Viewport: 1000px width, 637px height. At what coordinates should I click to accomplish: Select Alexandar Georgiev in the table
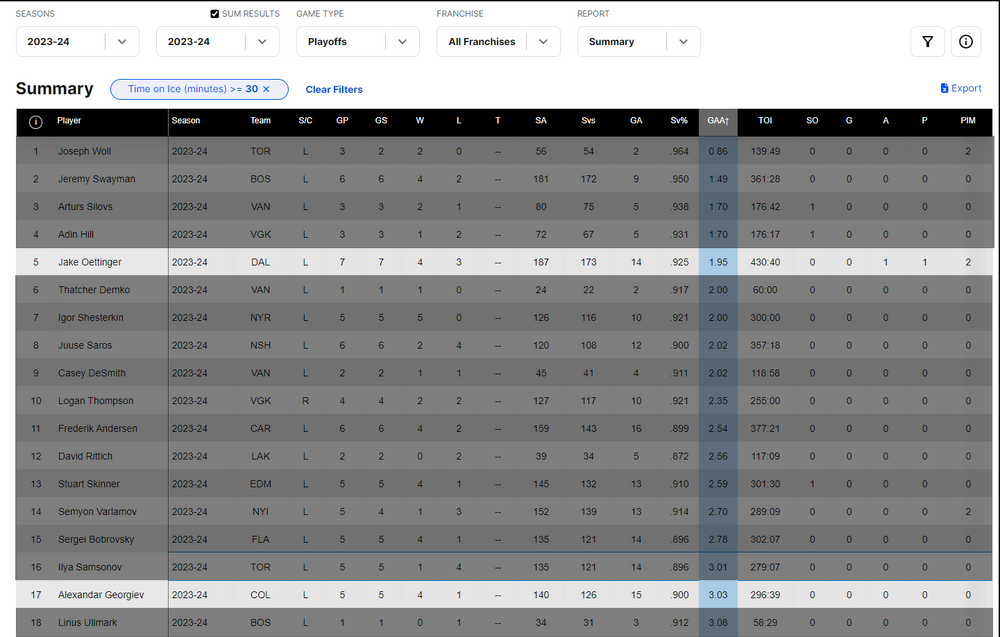[100, 595]
